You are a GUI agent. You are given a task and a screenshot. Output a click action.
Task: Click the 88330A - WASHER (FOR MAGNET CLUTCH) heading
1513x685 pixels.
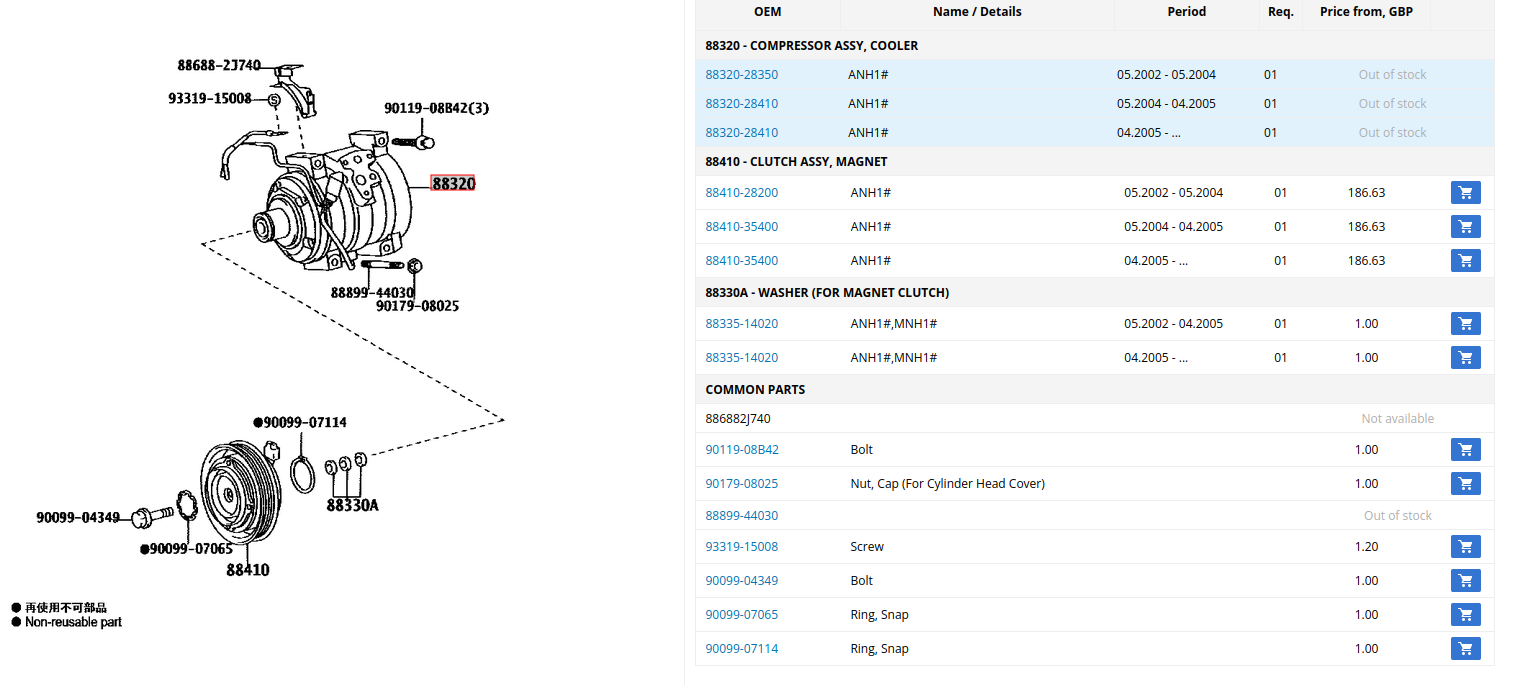tap(827, 293)
